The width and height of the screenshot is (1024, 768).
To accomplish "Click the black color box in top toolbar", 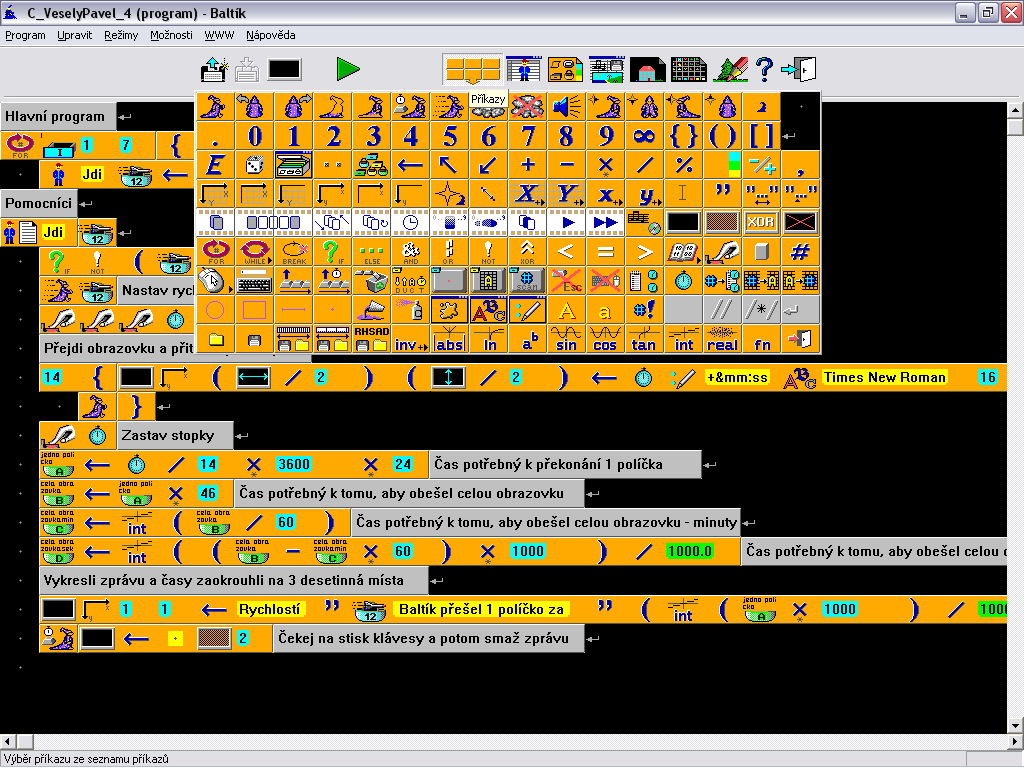I will tap(284, 69).
